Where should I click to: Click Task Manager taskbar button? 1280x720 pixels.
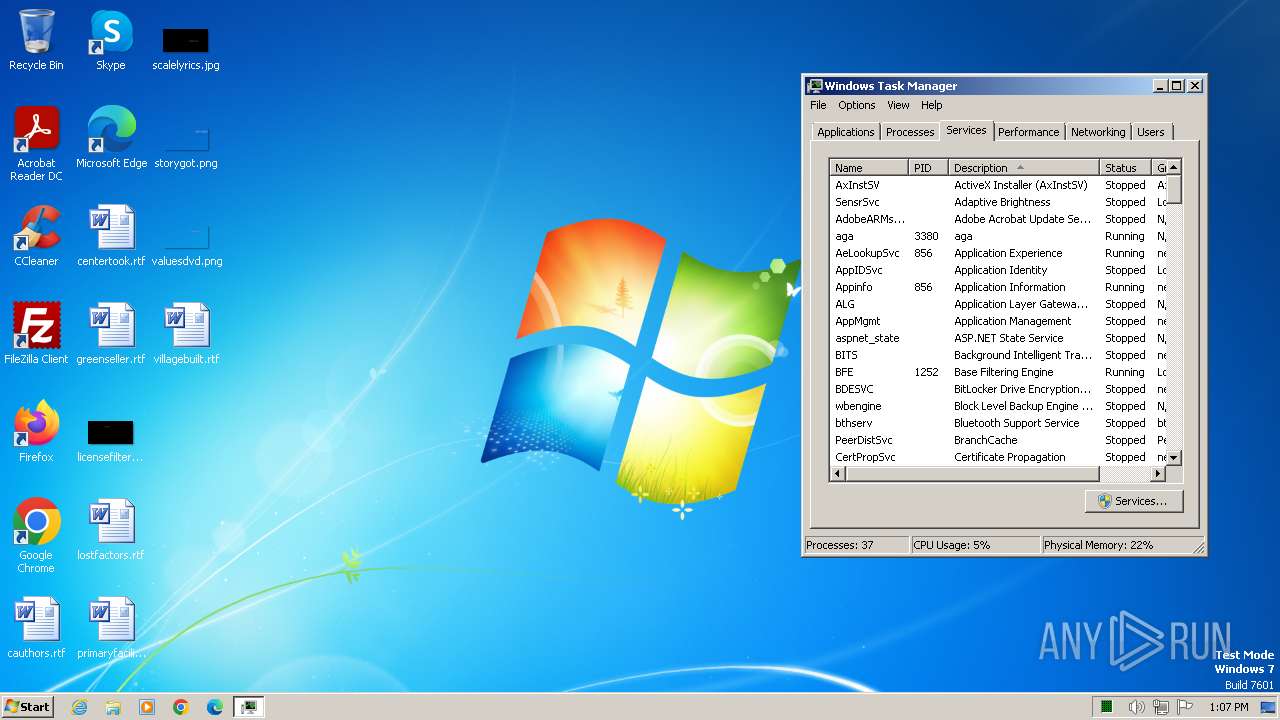[x=248, y=707]
